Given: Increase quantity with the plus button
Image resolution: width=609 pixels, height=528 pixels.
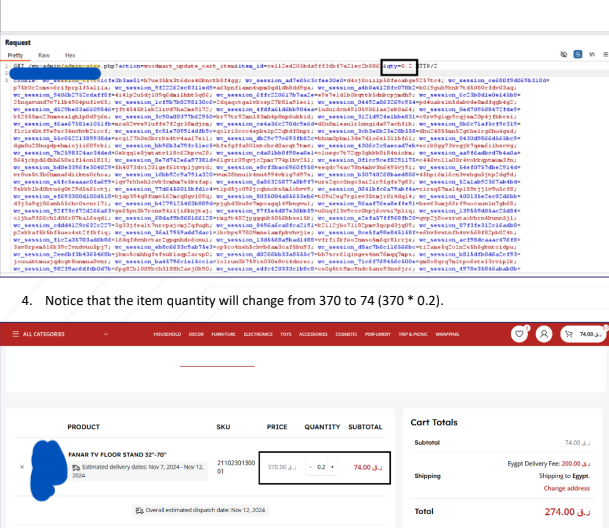Looking at the screenshot, I should click(x=332, y=467).
